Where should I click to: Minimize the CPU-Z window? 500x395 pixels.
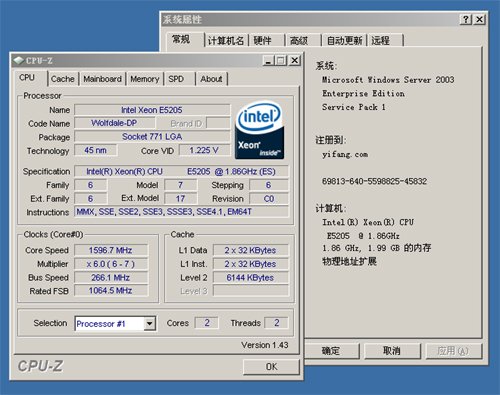pos(269,61)
